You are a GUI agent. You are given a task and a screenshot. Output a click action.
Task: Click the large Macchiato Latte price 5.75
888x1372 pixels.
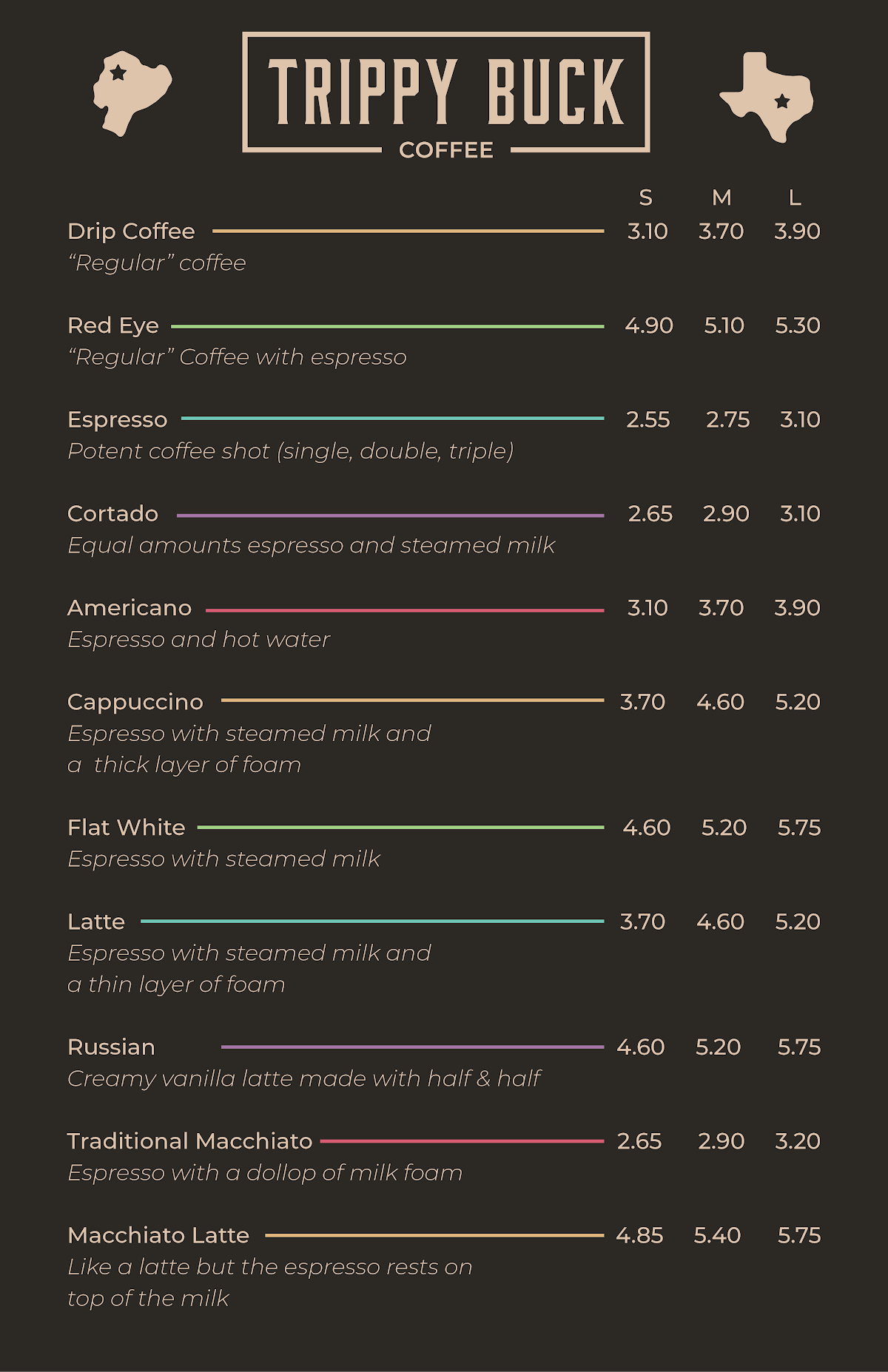(x=799, y=1235)
